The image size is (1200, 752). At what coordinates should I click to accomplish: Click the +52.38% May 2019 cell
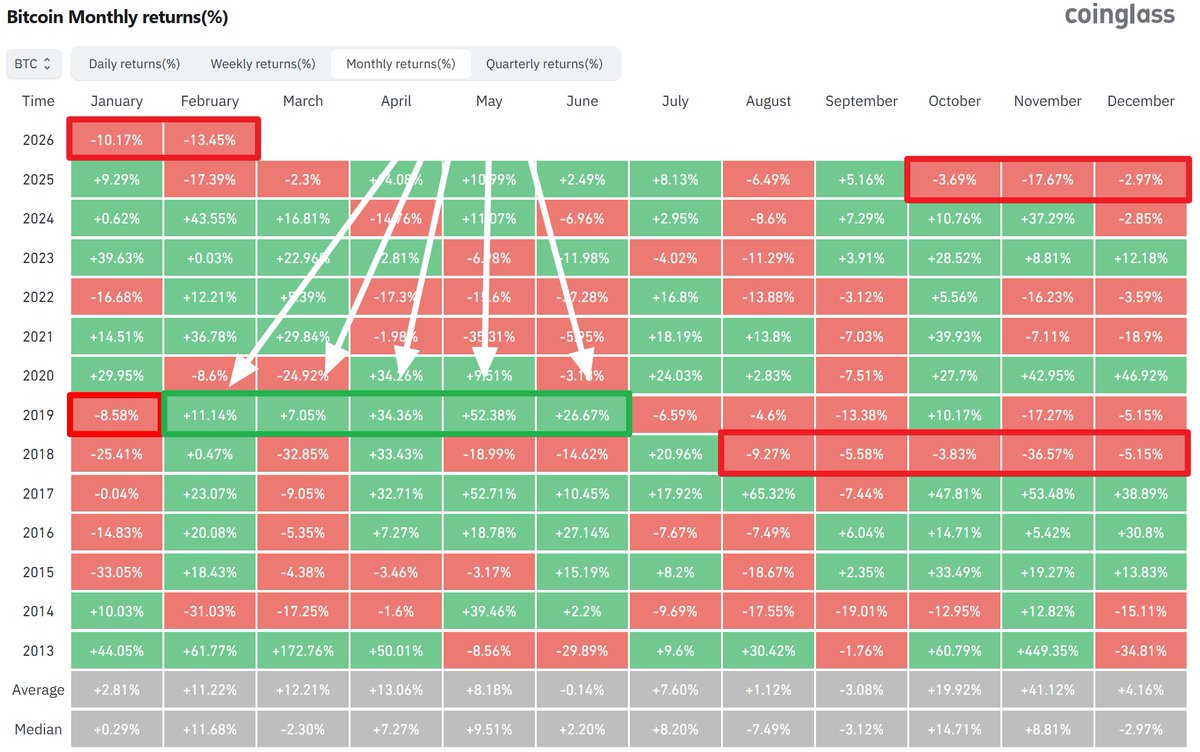click(x=489, y=414)
